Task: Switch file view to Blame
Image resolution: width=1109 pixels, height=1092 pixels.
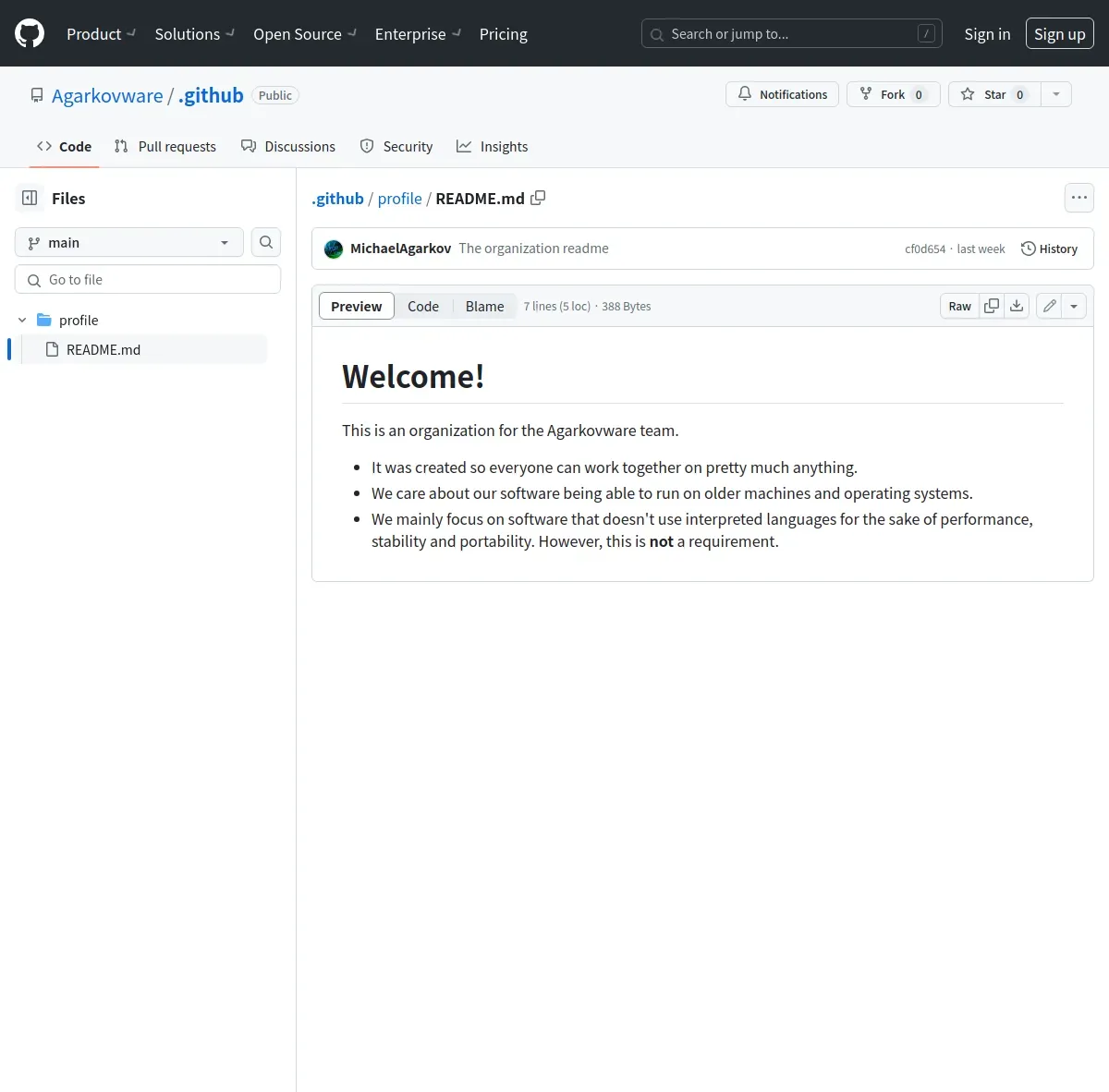Action: [485, 306]
